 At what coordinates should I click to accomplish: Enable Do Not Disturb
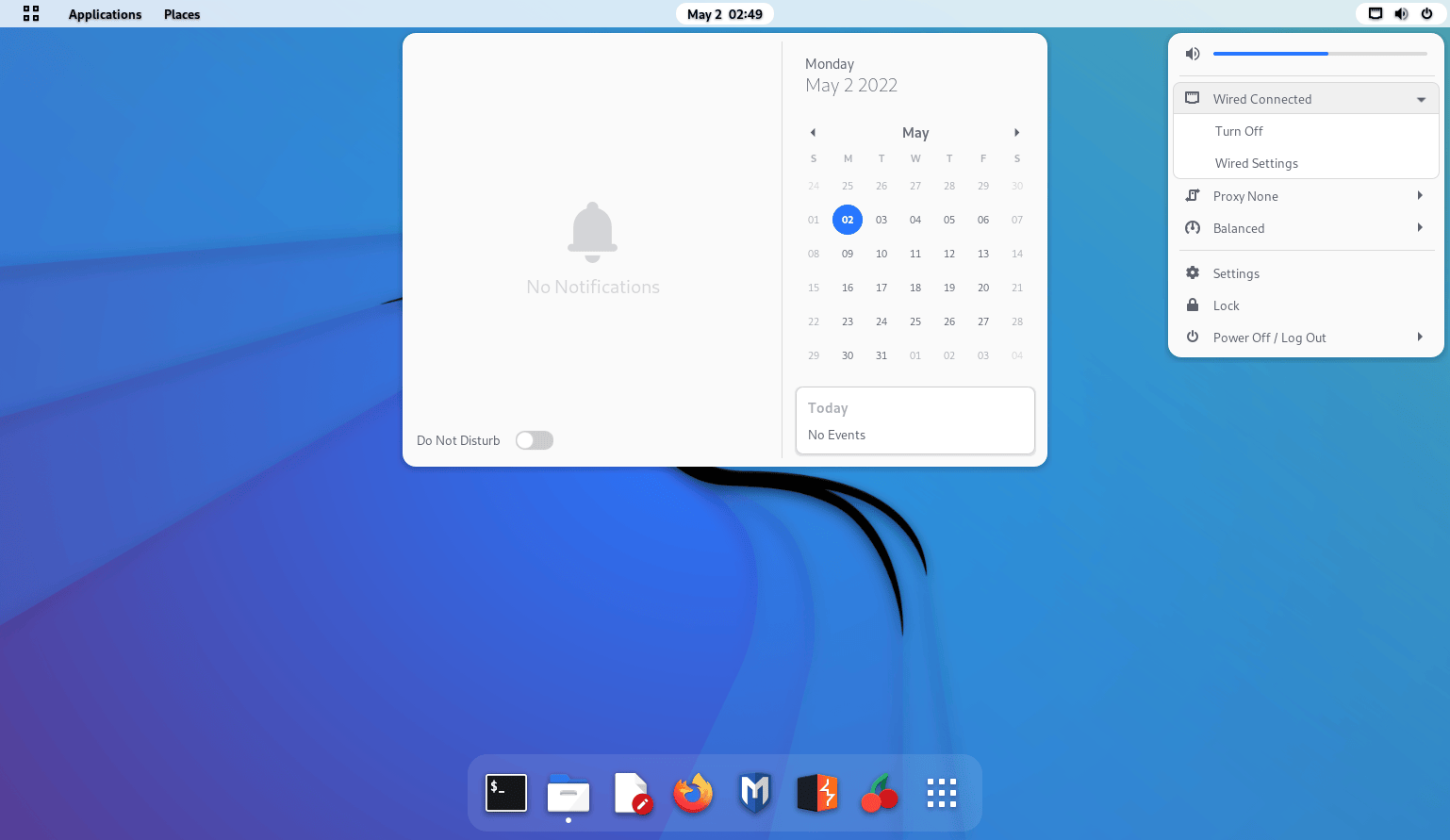[x=534, y=439]
